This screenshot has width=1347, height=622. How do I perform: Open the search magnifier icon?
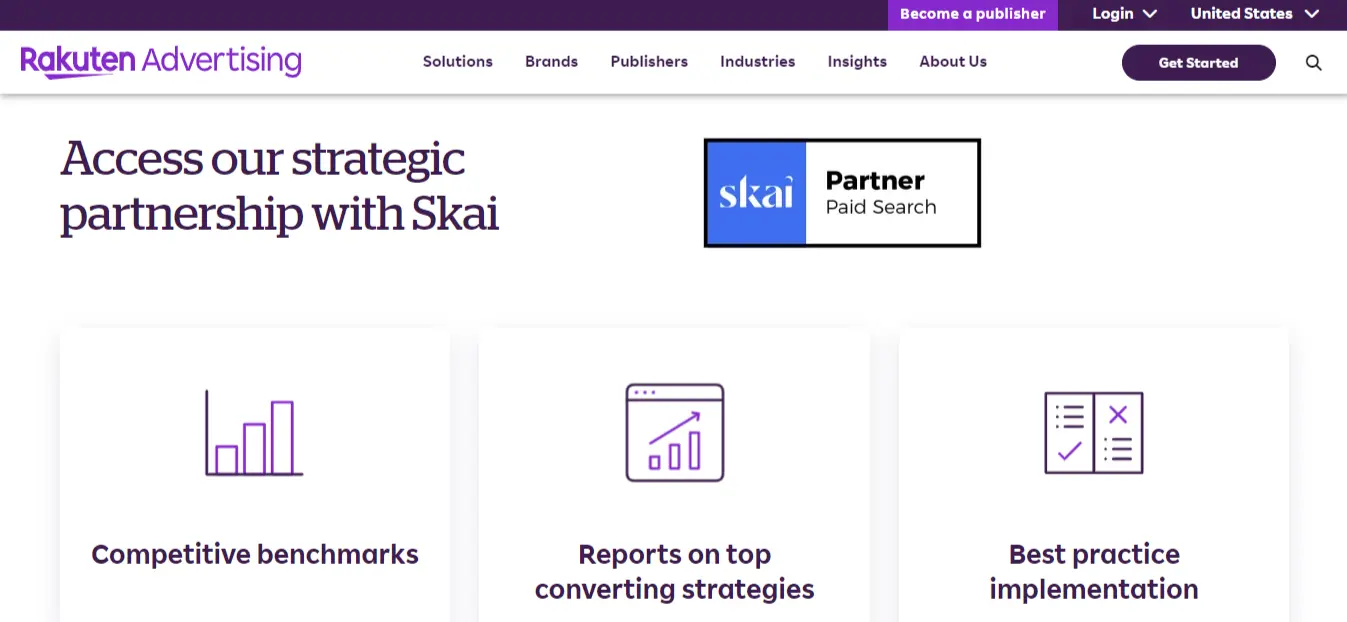tap(1313, 63)
